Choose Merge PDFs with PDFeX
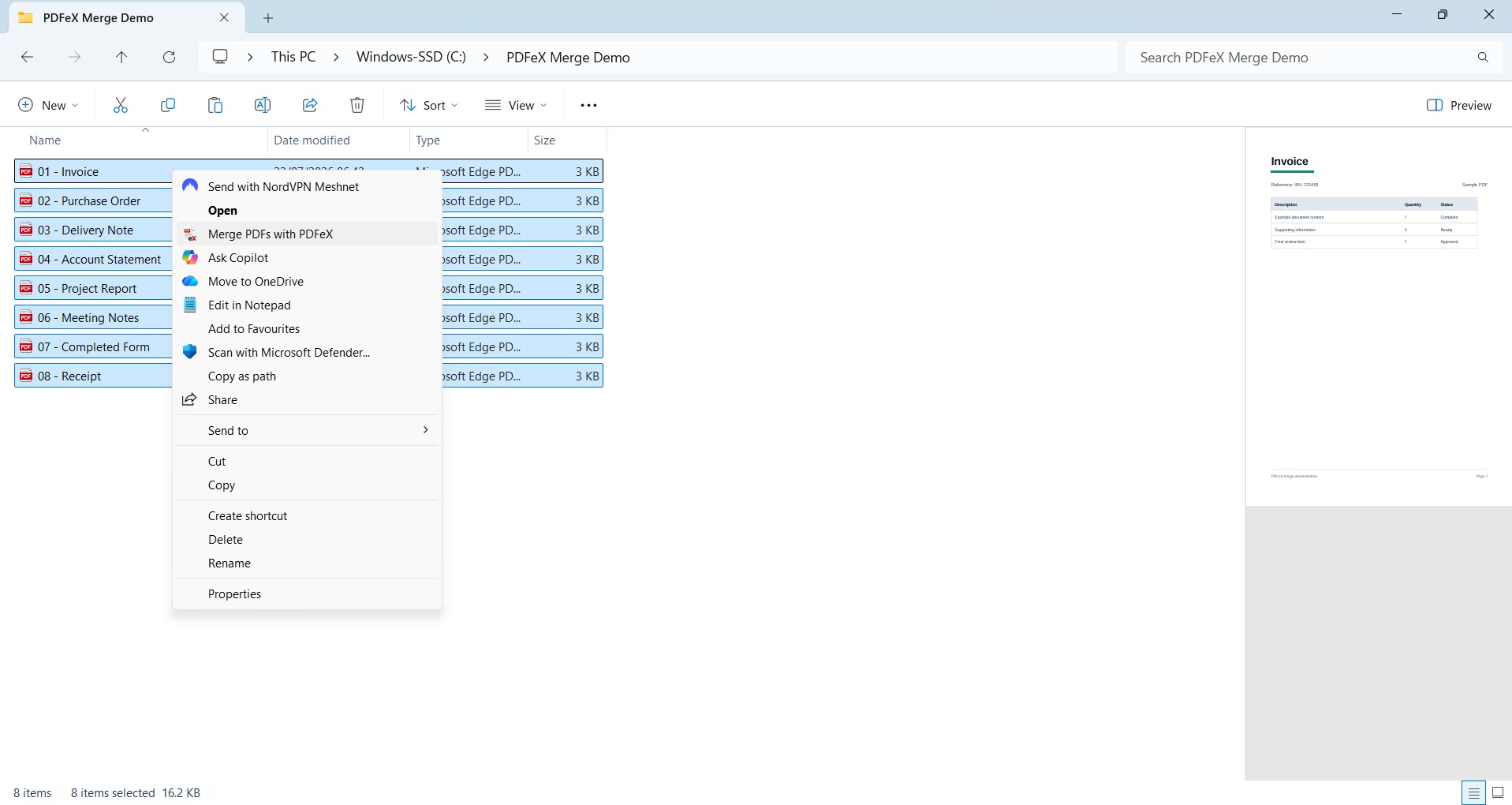 [307, 234]
